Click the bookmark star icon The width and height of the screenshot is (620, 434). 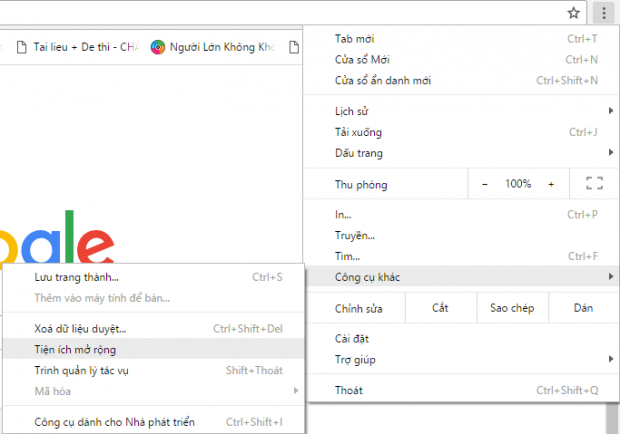[574, 13]
